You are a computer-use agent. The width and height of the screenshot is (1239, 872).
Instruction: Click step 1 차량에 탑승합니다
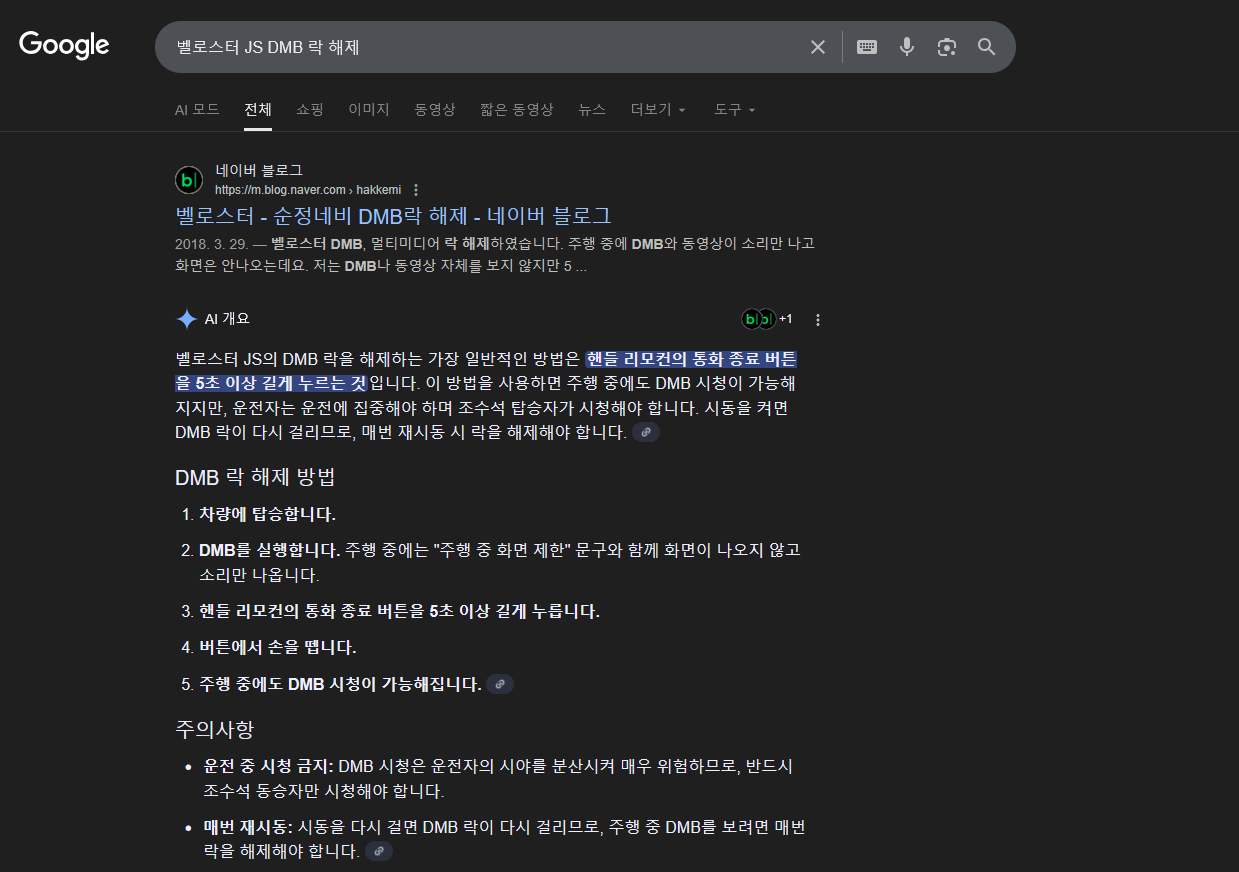267,514
